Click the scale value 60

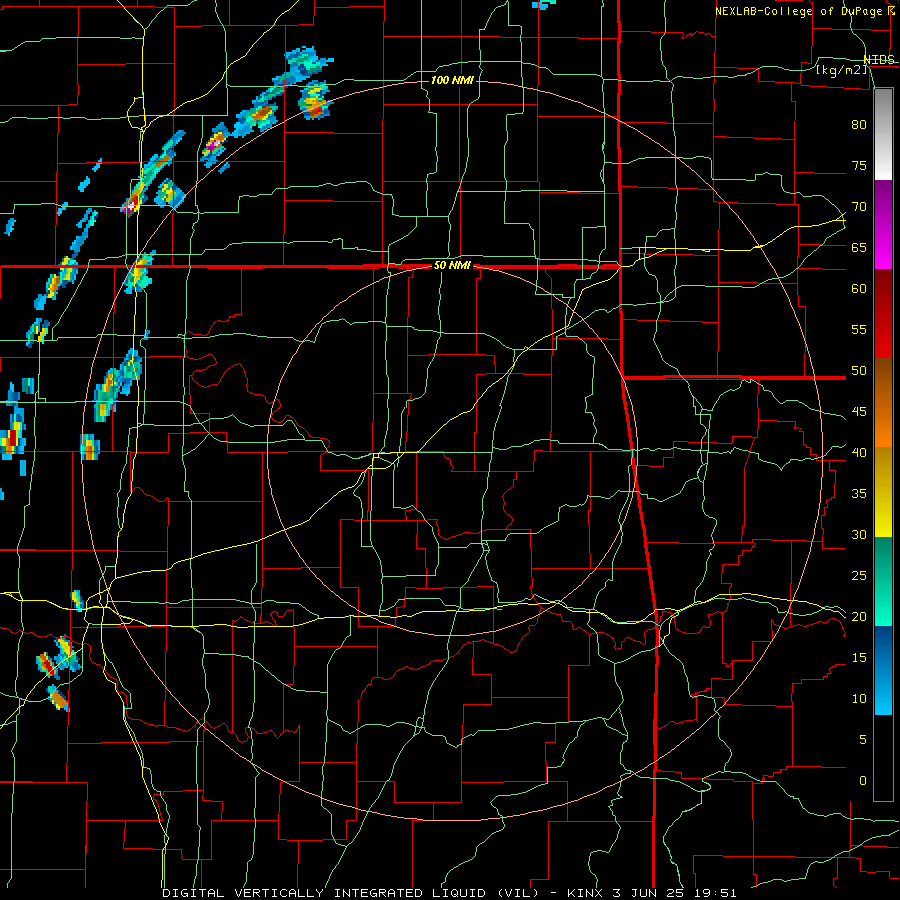pyautogui.click(x=859, y=289)
